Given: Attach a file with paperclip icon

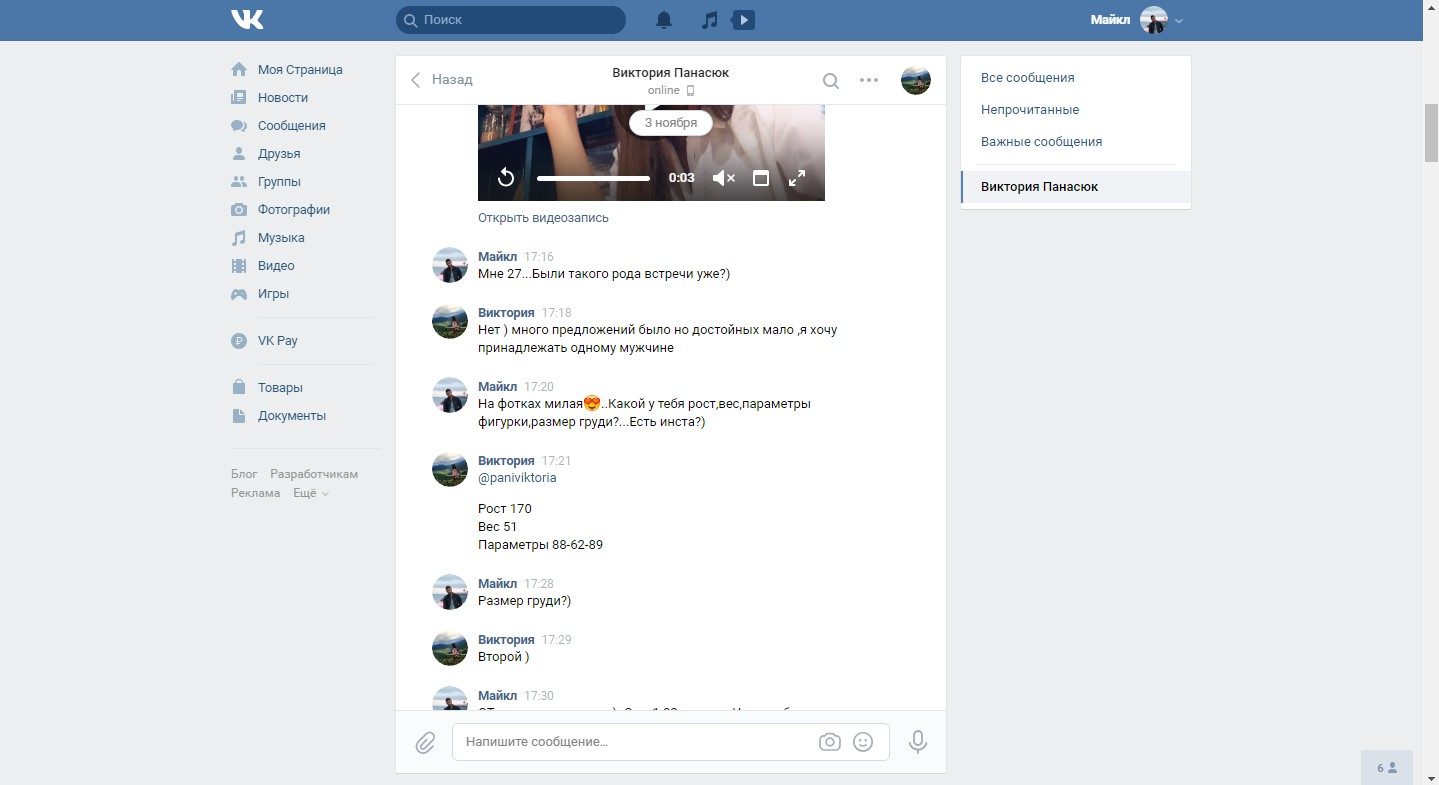Looking at the screenshot, I should coord(425,743).
